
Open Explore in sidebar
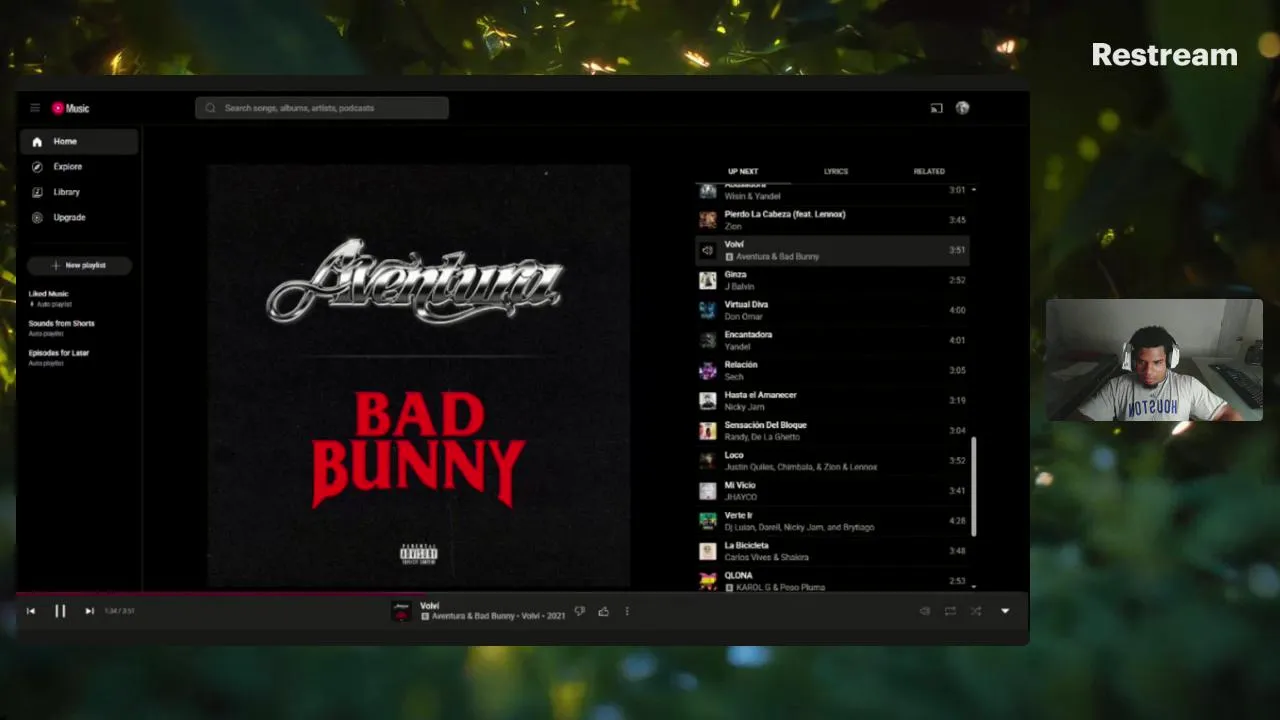coord(79,167)
